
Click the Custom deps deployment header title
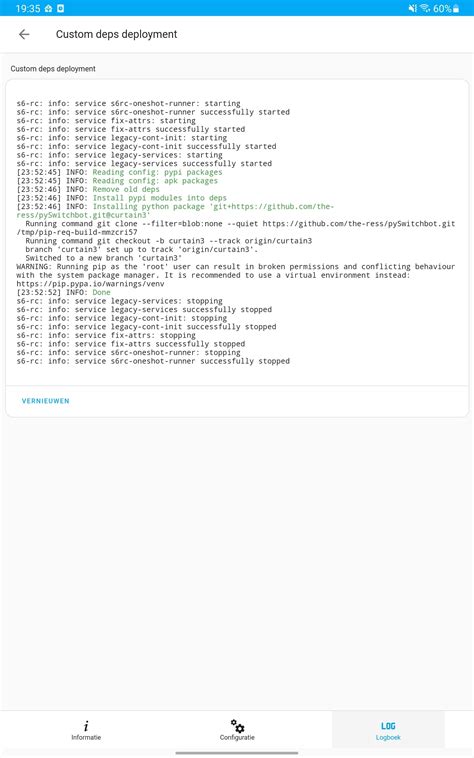(116, 34)
